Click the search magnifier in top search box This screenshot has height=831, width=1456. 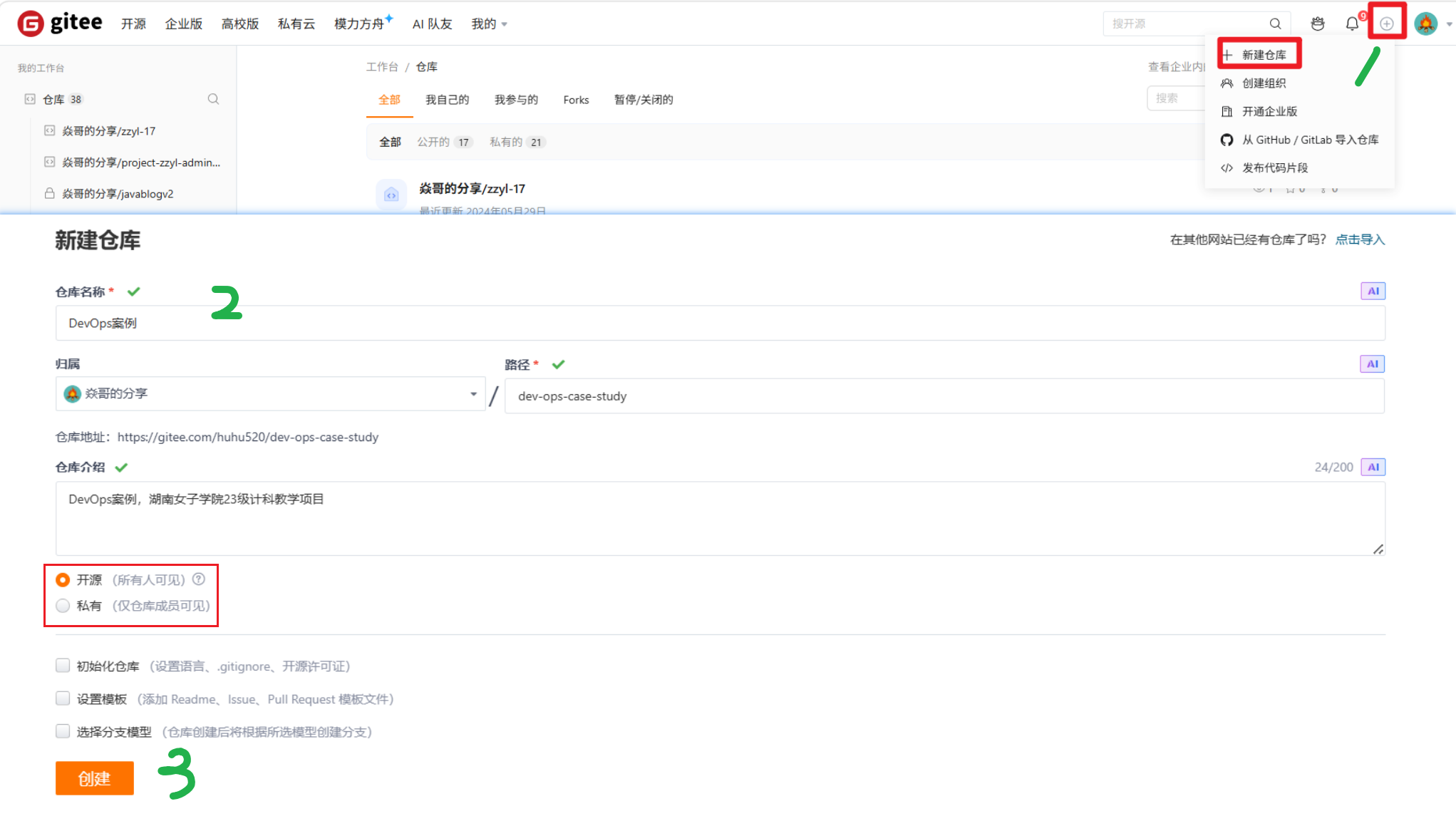(x=1275, y=24)
